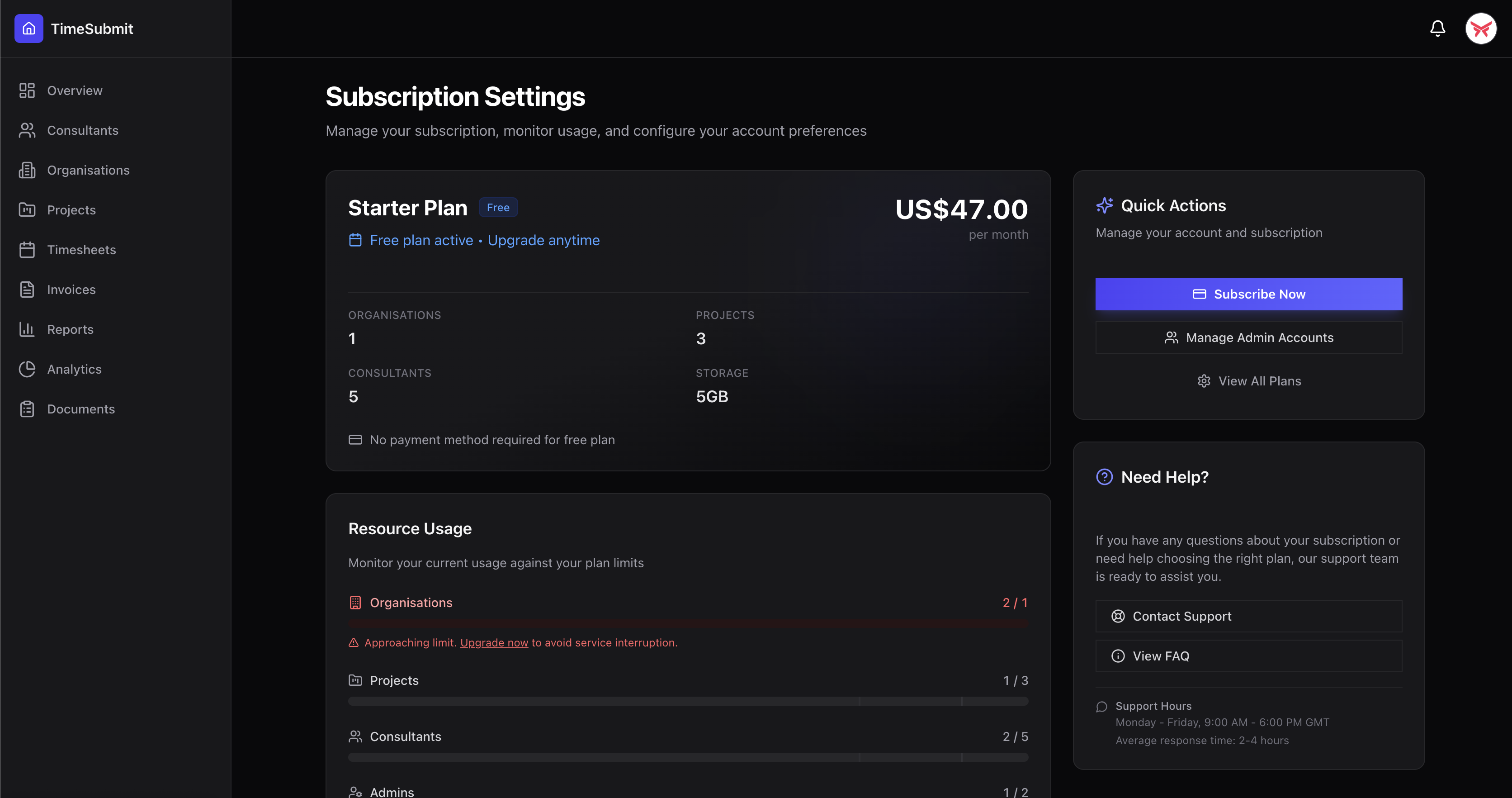The width and height of the screenshot is (1512, 798).
Task: Click the Reports bar-chart icon
Action: [27, 329]
